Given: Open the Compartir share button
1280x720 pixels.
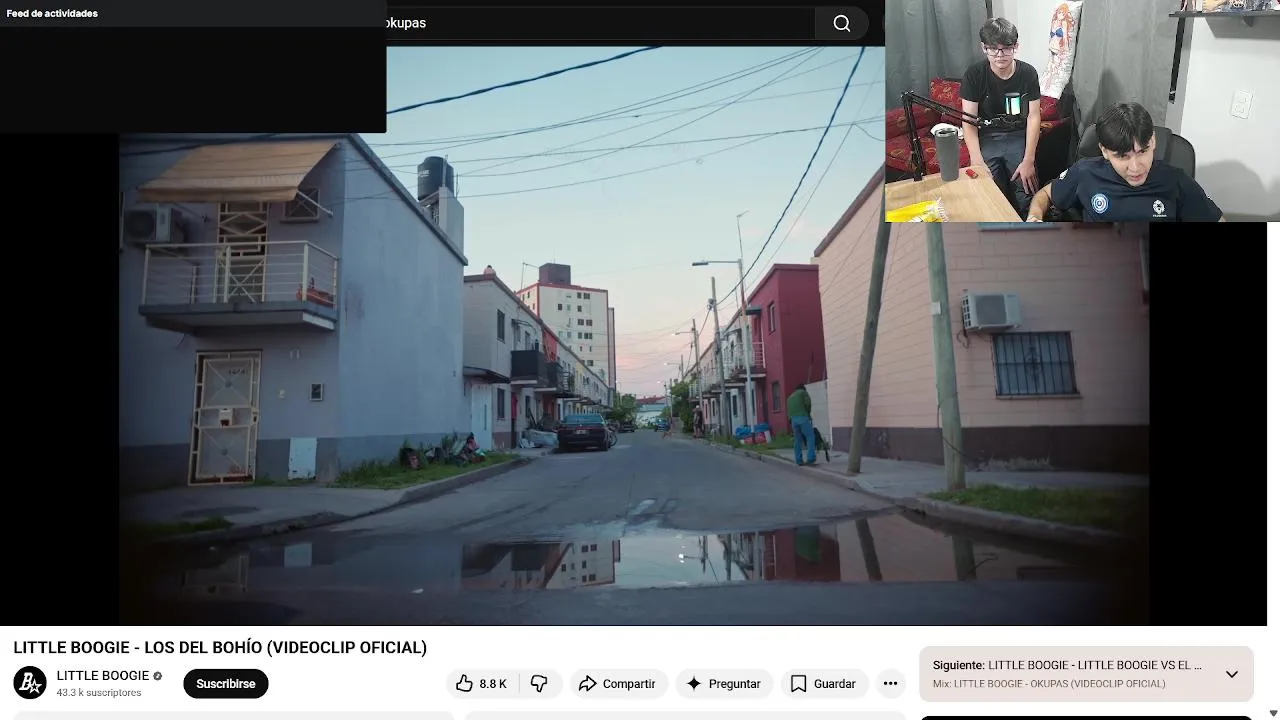Looking at the screenshot, I should pyautogui.click(x=618, y=684).
